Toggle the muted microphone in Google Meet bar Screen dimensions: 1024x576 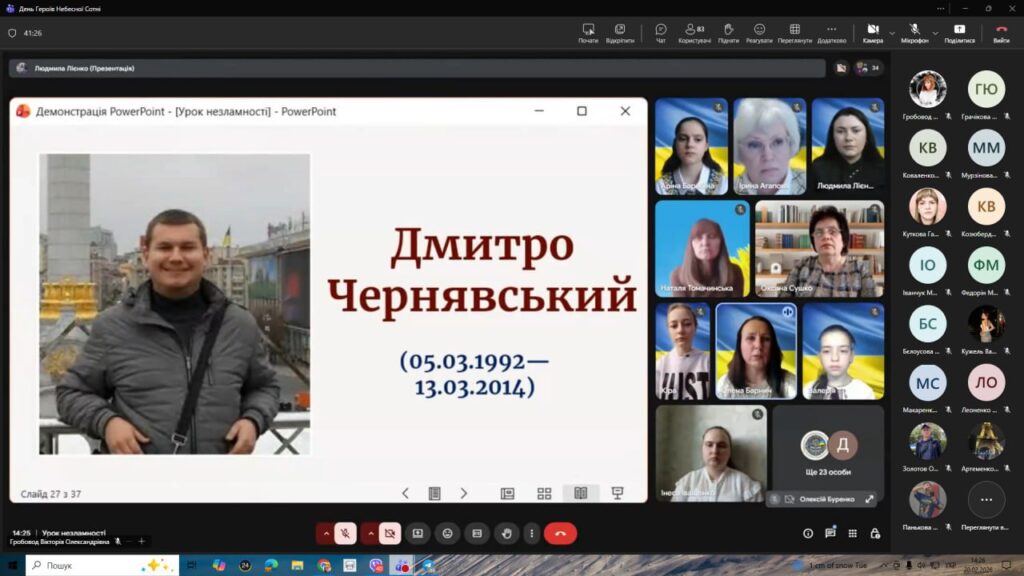click(345, 534)
